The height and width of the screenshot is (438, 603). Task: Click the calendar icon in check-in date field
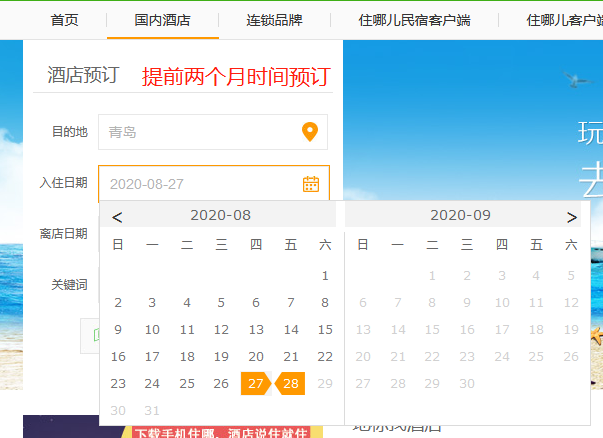[x=311, y=183]
